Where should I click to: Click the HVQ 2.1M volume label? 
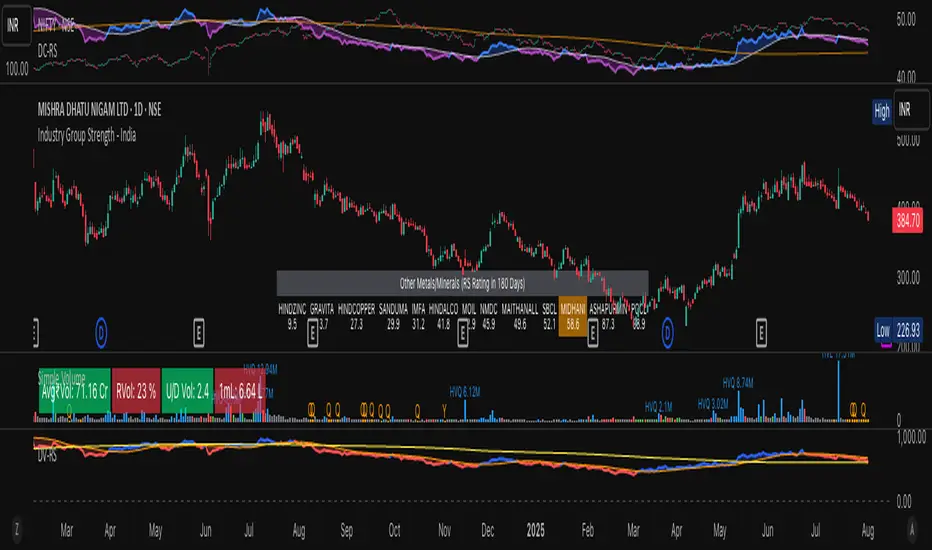click(x=659, y=407)
